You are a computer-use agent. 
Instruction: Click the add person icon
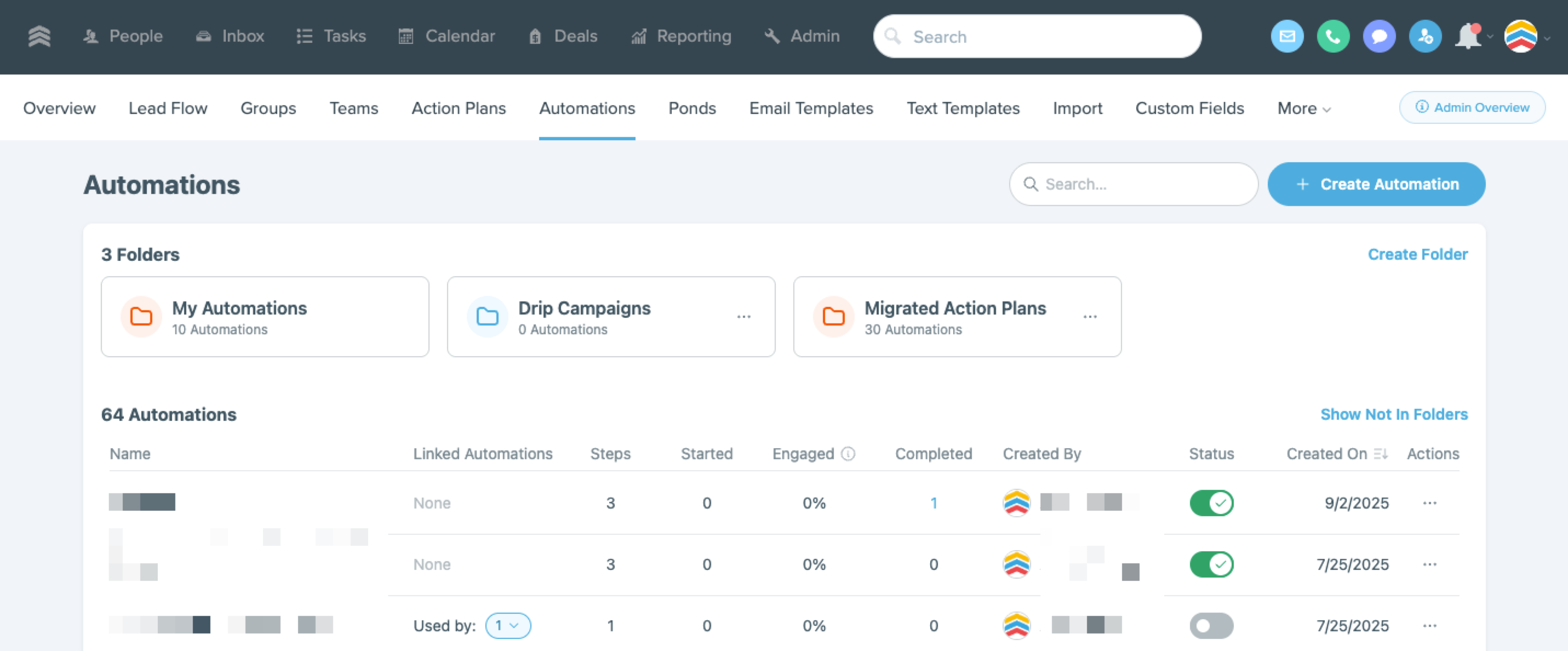[x=1425, y=37]
